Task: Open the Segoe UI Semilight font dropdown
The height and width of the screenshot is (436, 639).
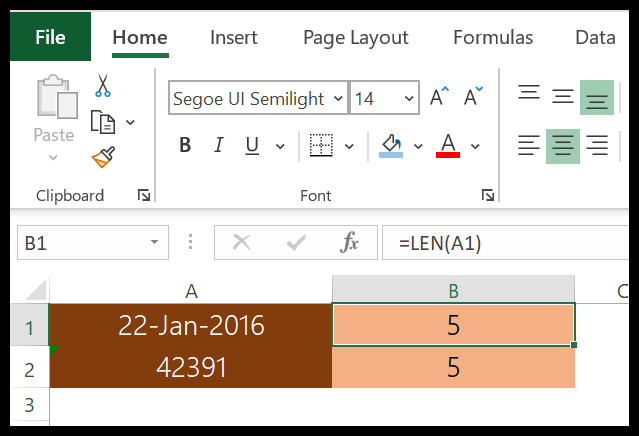Action: click(338, 98)
